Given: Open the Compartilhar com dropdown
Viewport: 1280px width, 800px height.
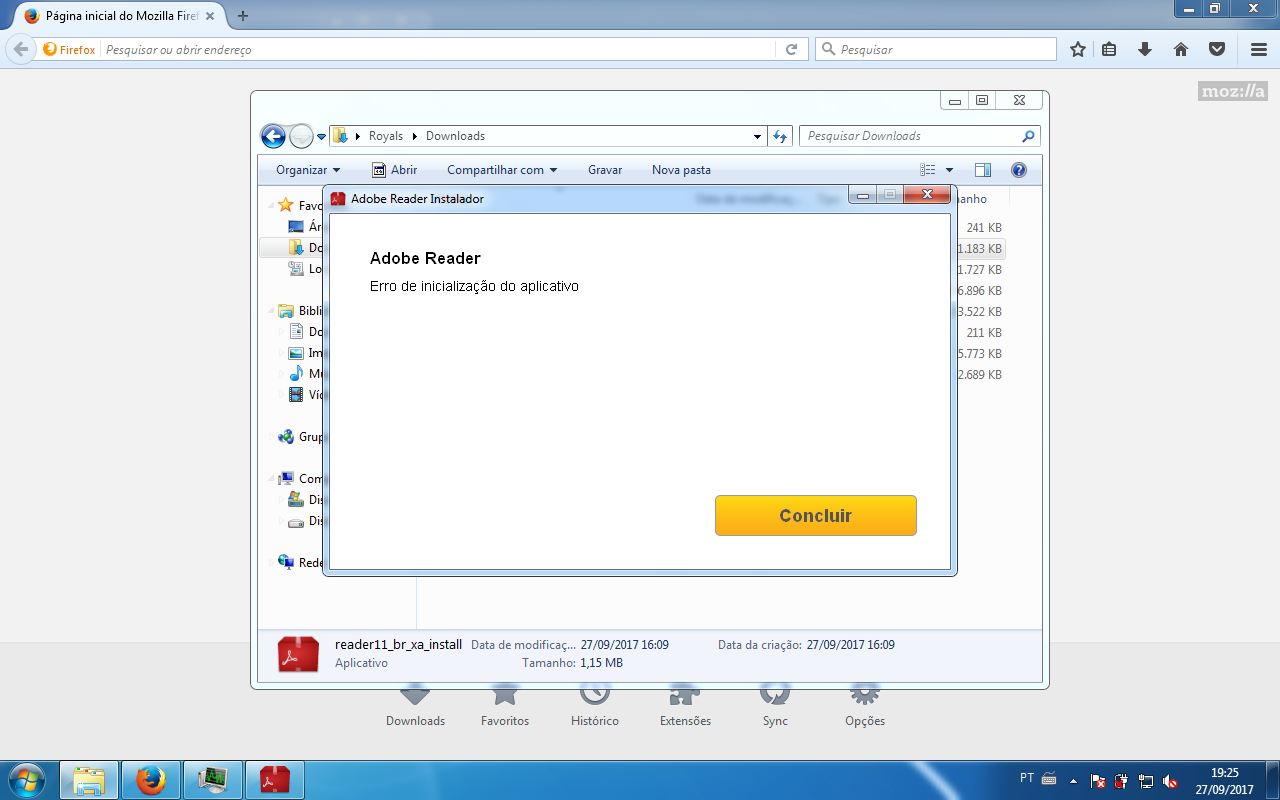Looking at the screenshot, I should [x=502, y=170].
